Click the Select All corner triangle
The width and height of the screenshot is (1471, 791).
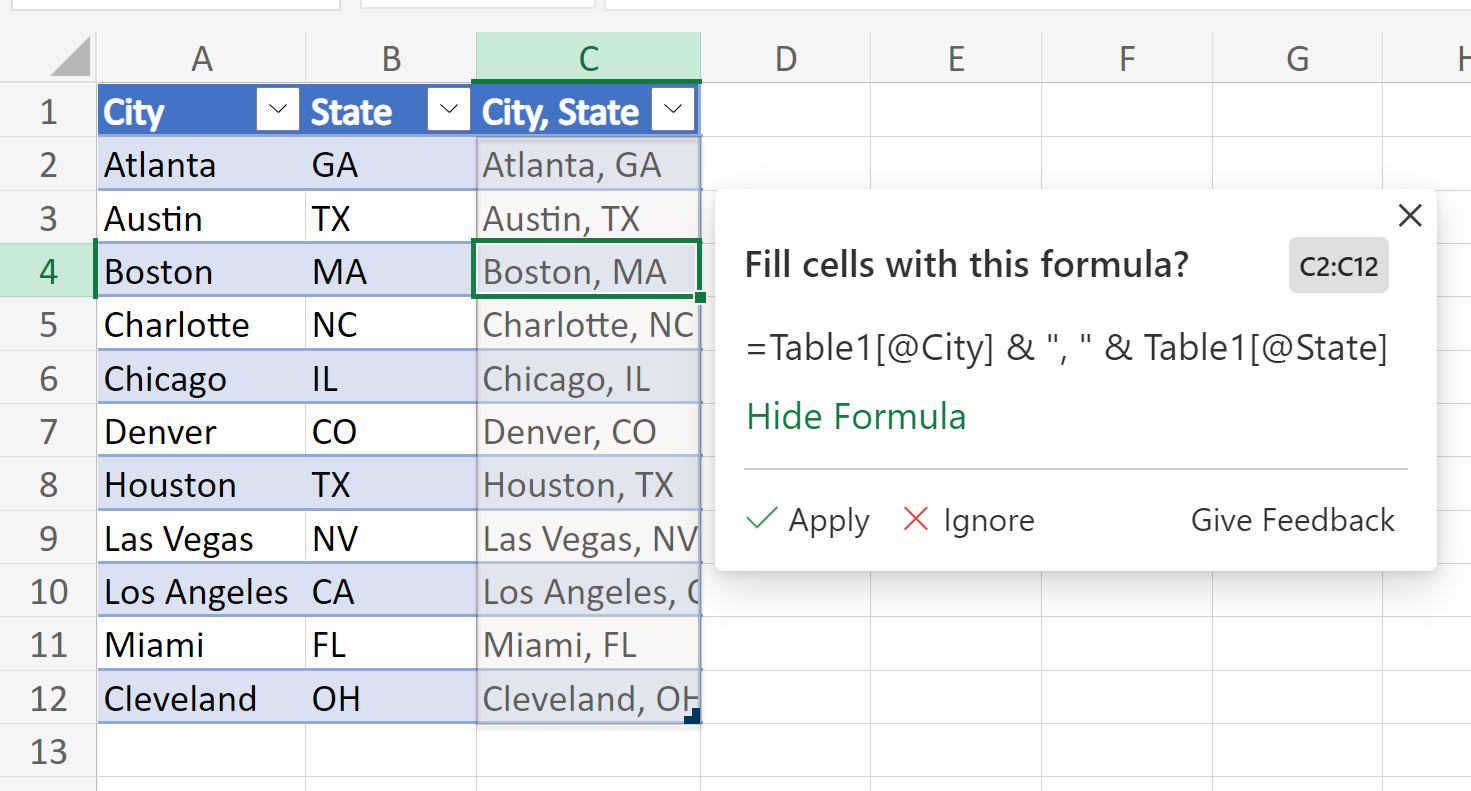coord(70,57)
